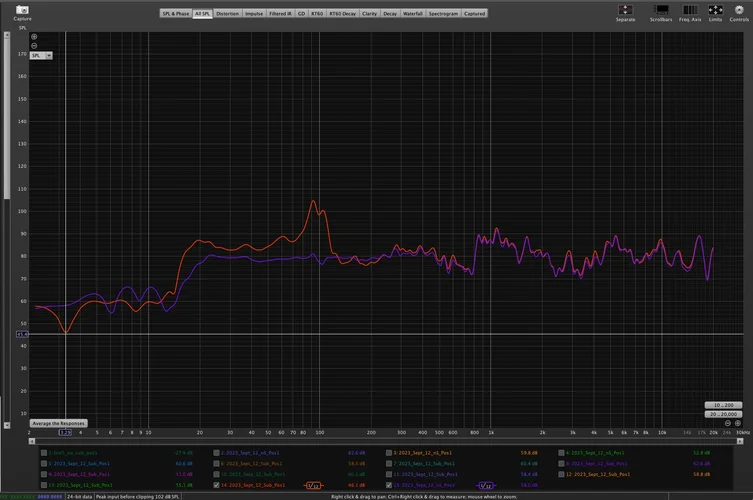Viewport: 753px width, 500px height.
Task: Switch to the Waterfall tab
Action: coord(413,13)
